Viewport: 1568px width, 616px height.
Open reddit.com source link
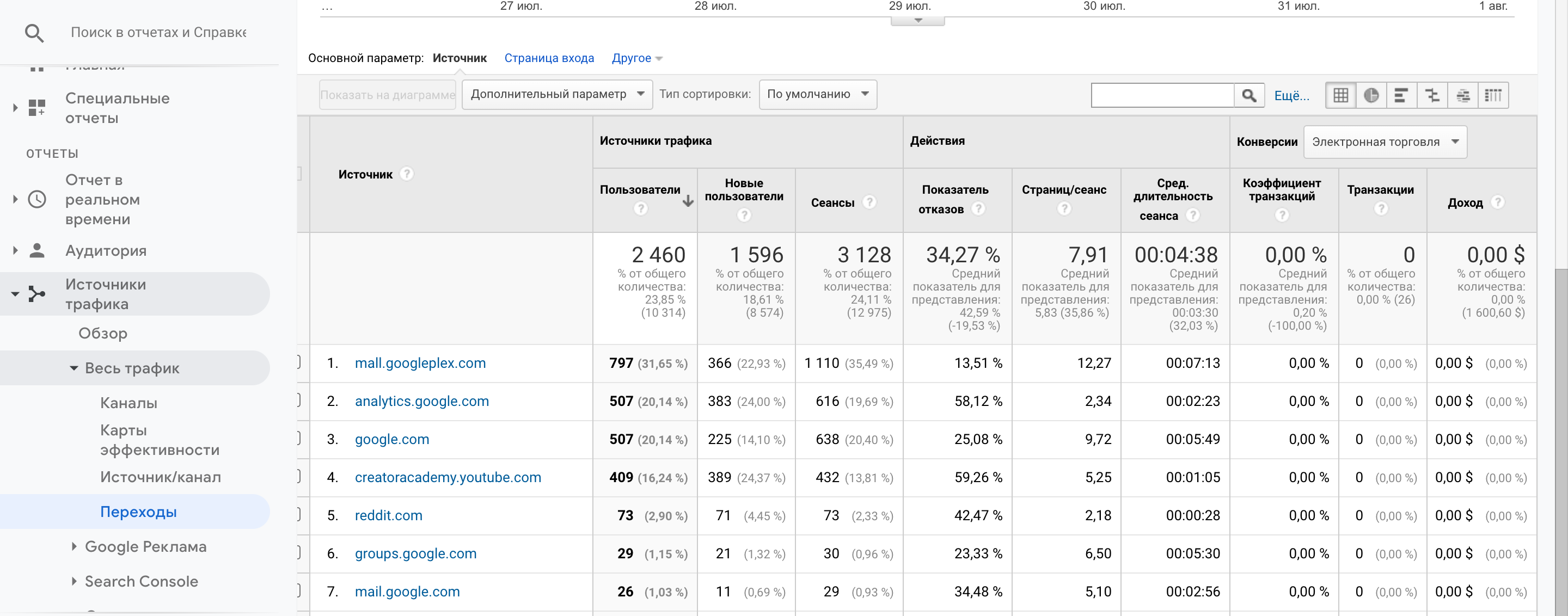click(388, 516)
